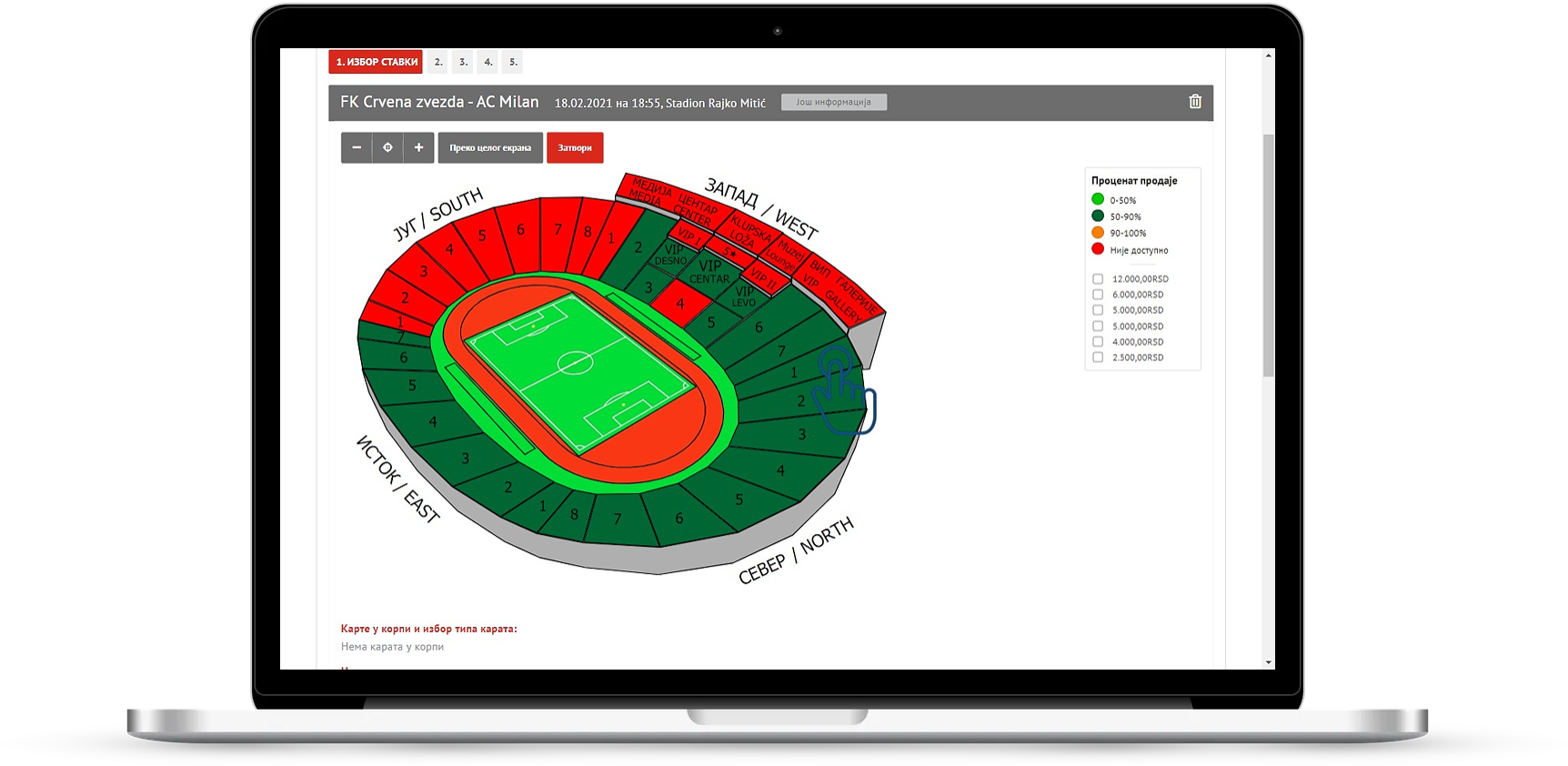Select sector 2 on the West stand
The image size is (1568, 766).
pyautogui.click(x=638, y=247)
